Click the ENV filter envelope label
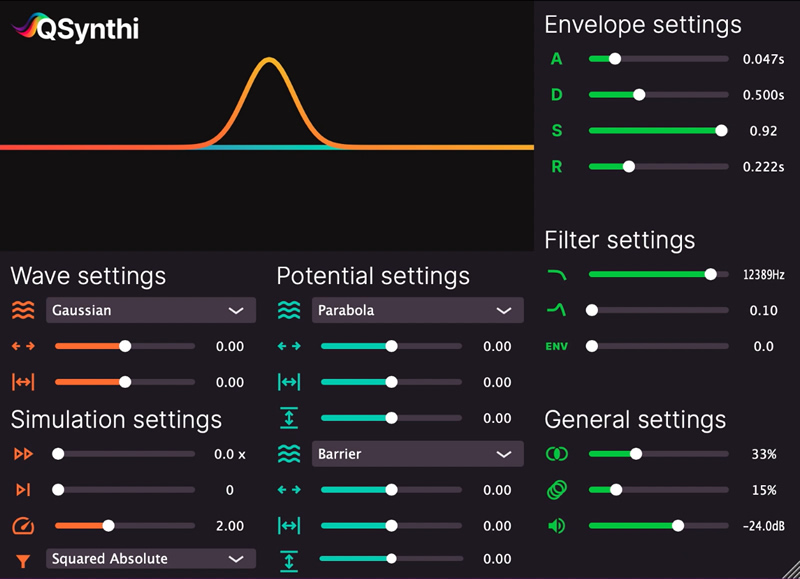Screen dimensions: 800x579 pyautogui.click(x=556, y=346)
